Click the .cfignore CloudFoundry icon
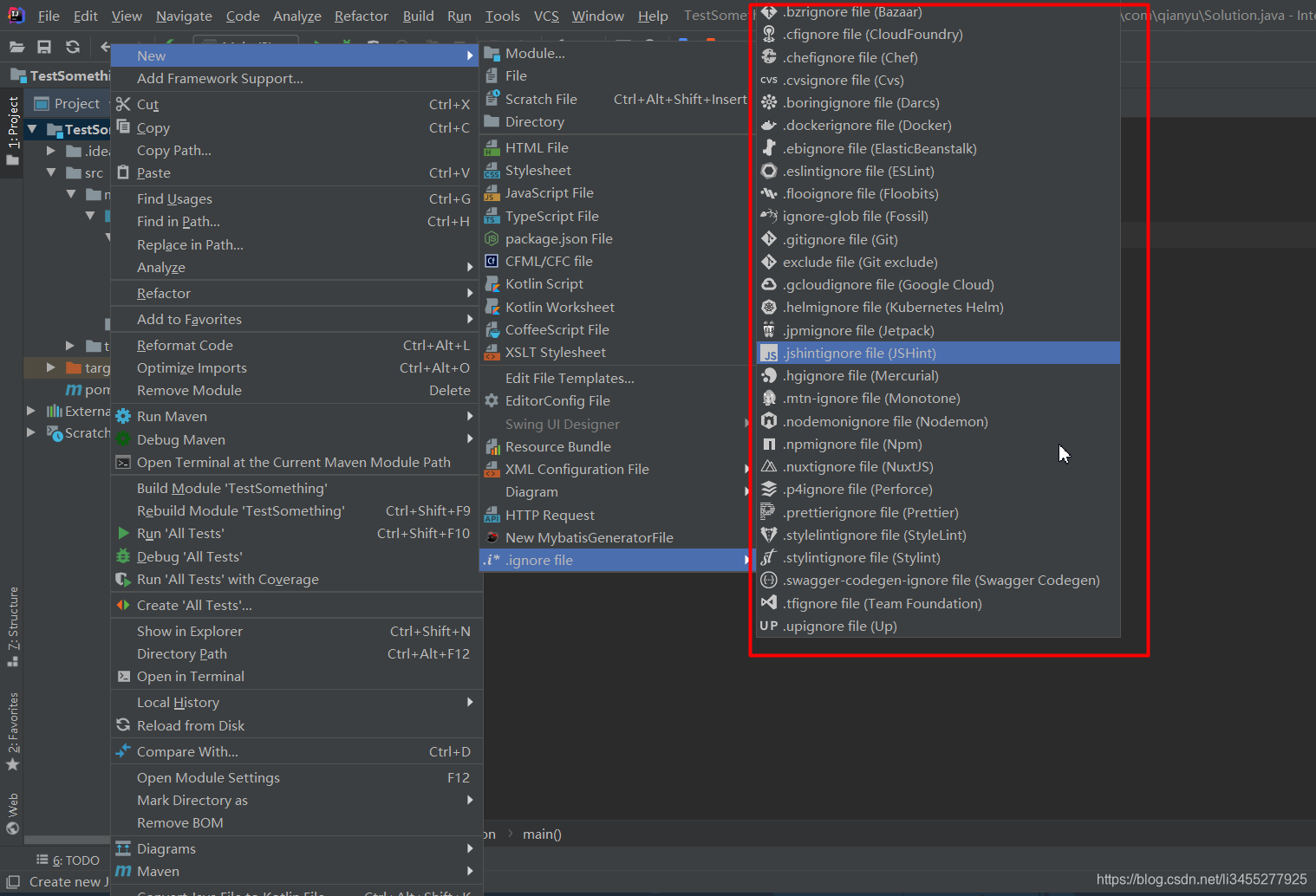 769,34
